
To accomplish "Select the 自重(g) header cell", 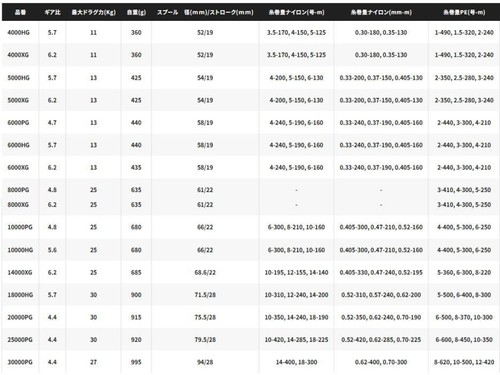I will coord(136,12).
